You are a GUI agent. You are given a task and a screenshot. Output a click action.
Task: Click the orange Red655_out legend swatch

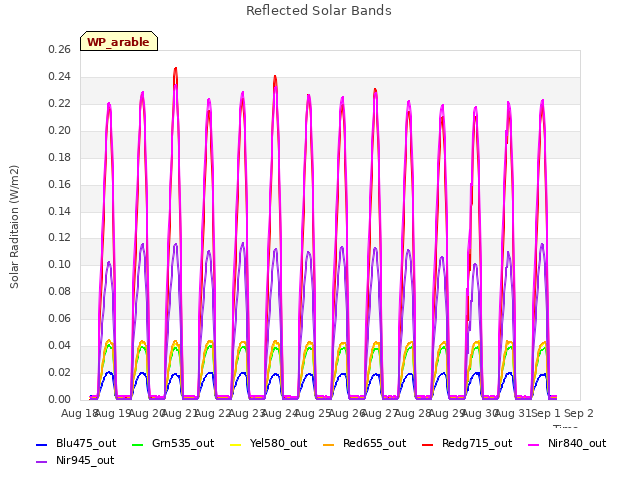(x=329, y=445)
